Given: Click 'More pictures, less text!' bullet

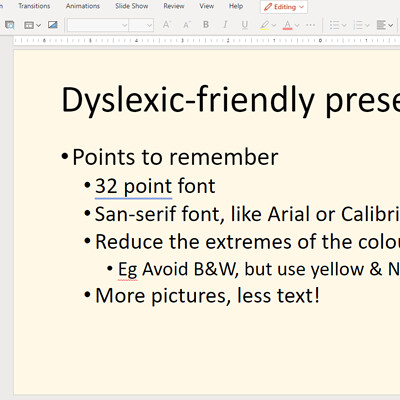Looking at the screenshot, I should (207, 296).
